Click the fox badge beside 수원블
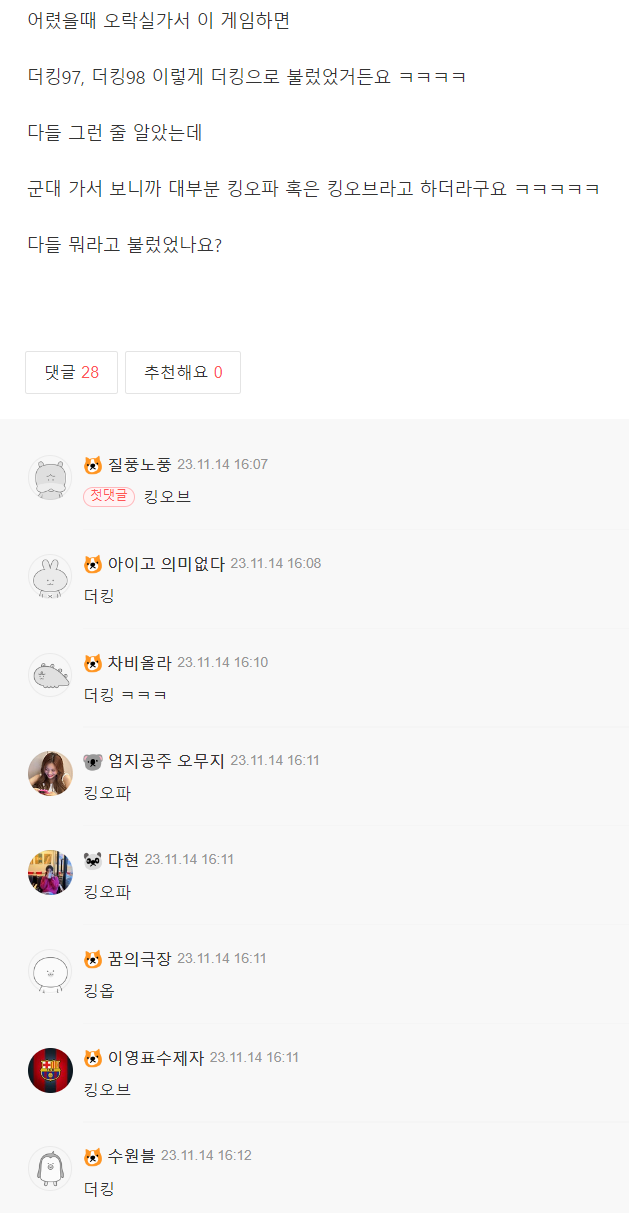The image size is (629, 1213). coord(93,1156)
